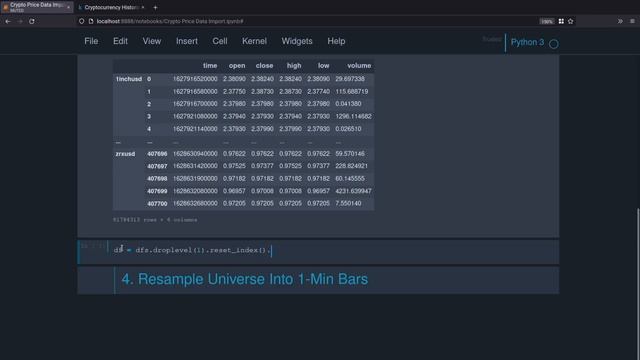
Task: Click the cell input prompt next to code
Action: point(93,246)
